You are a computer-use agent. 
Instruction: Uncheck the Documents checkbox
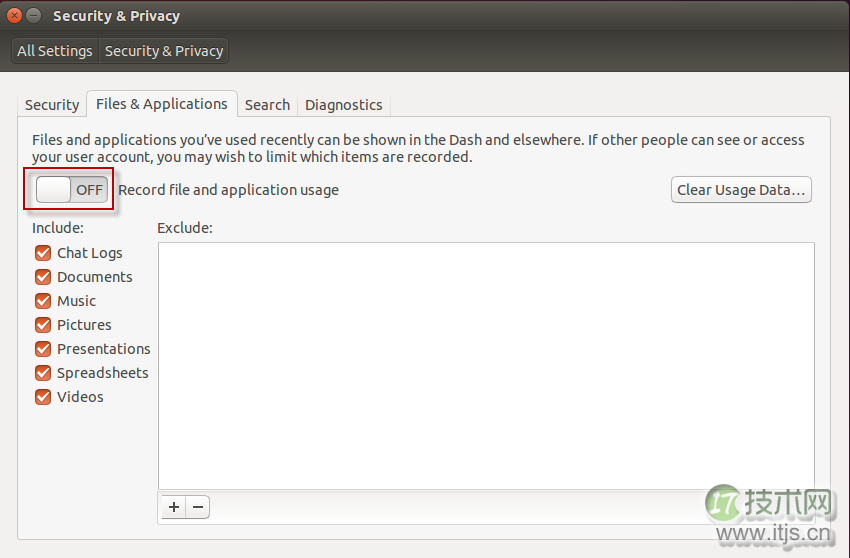[x=43, y=277]
